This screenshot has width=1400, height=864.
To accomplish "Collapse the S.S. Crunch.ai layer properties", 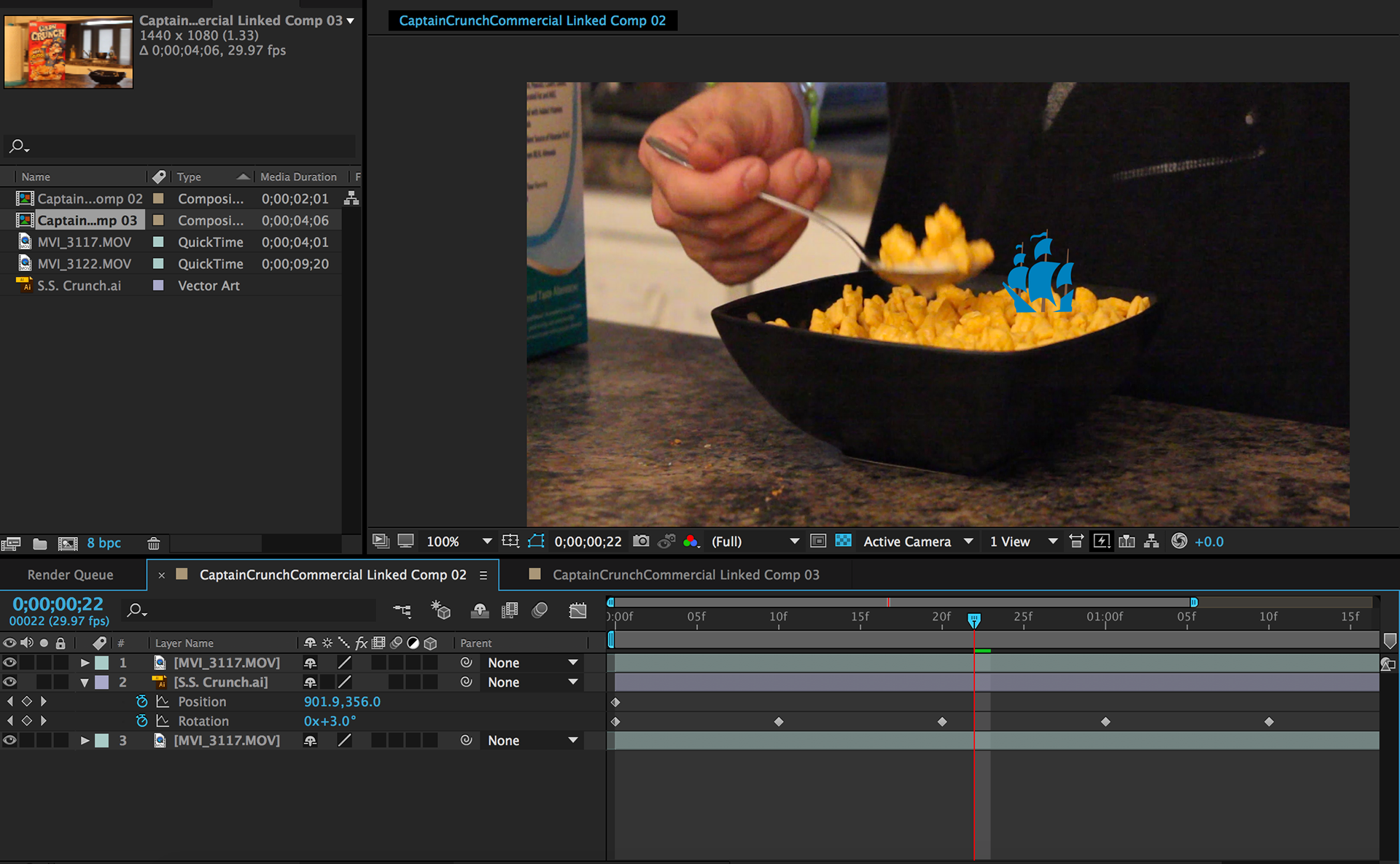I will 85,682.
